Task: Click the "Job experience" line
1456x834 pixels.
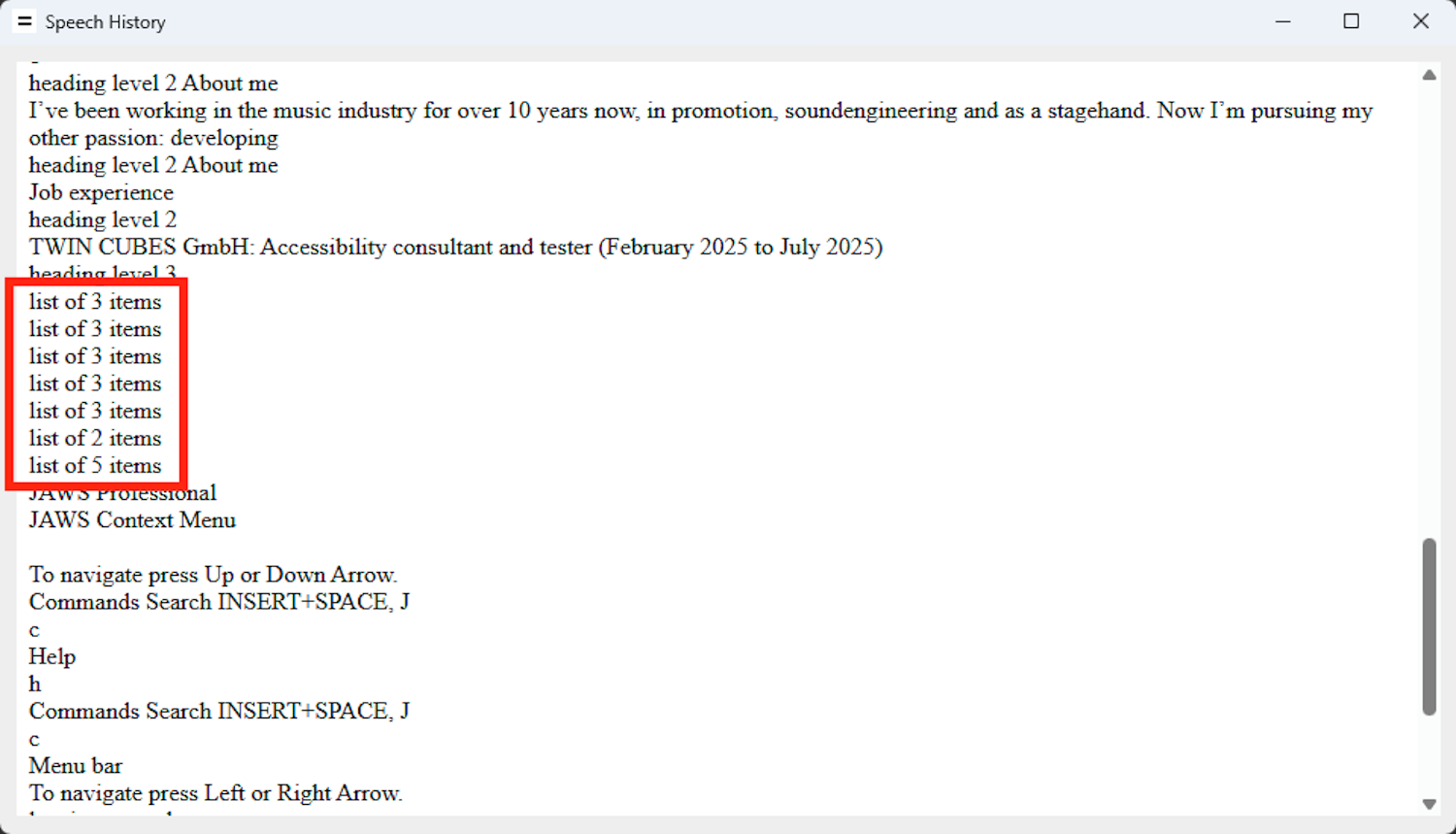Action: [101, 192]
